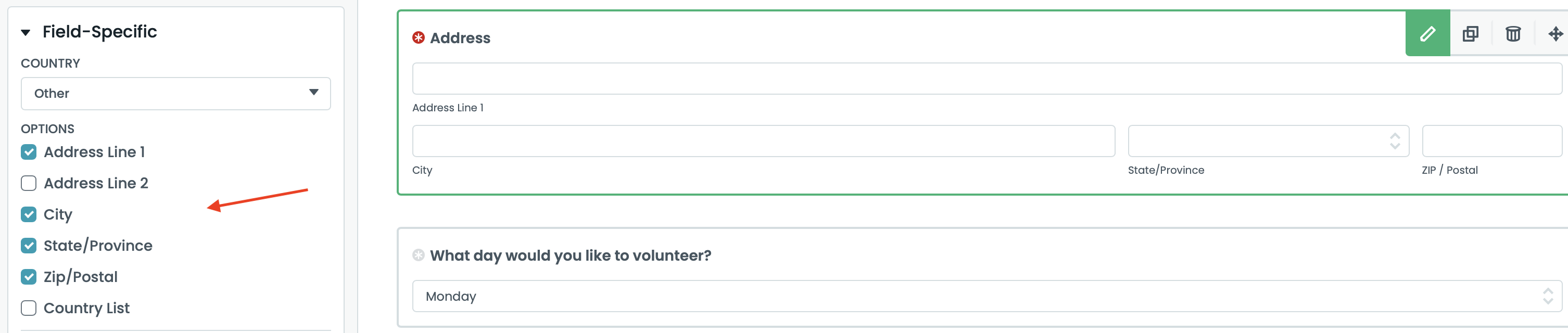Click the move field arrows icon
The image size is (1568, 333).
tap(1555, 34)
